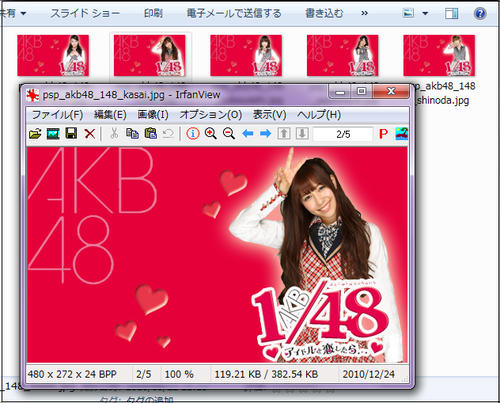Delete file with red X icon
The image size is (500, 403).
pyautogui.click(x=90, y=134)
